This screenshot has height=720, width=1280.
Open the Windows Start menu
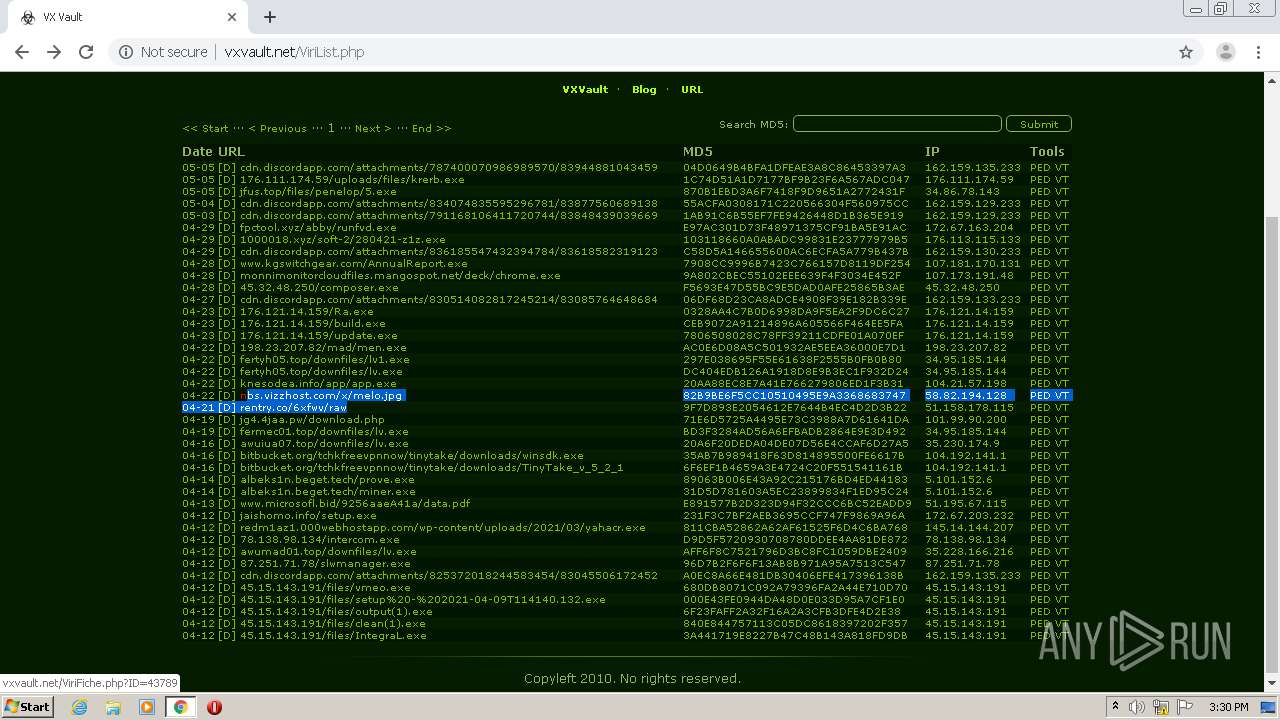(27, 706)
